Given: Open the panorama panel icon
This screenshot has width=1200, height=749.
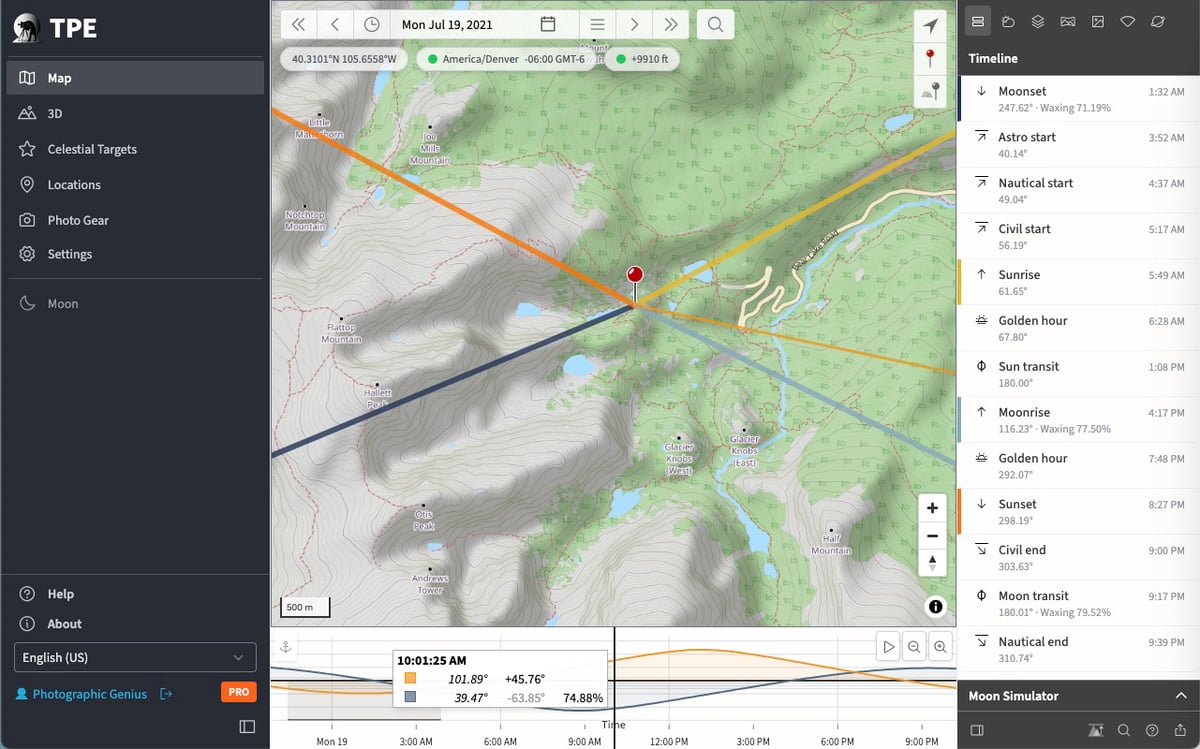Looking at the screenshot, I should point(1068,20).
